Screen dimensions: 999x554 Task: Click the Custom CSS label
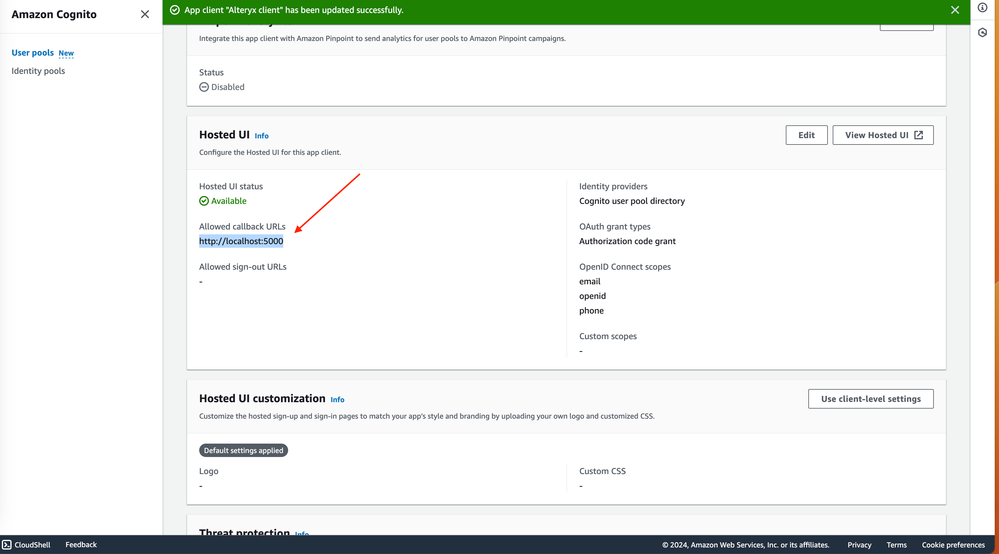[x=602, y=471]
